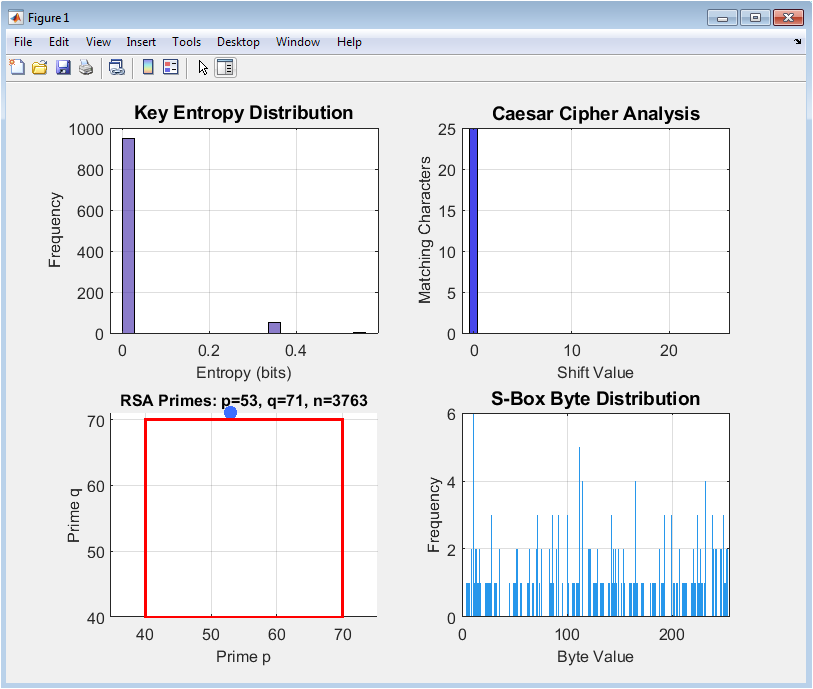Insert a colorbar using the toolbar icon
813x689 pixels.
click(x=148, y=68)
